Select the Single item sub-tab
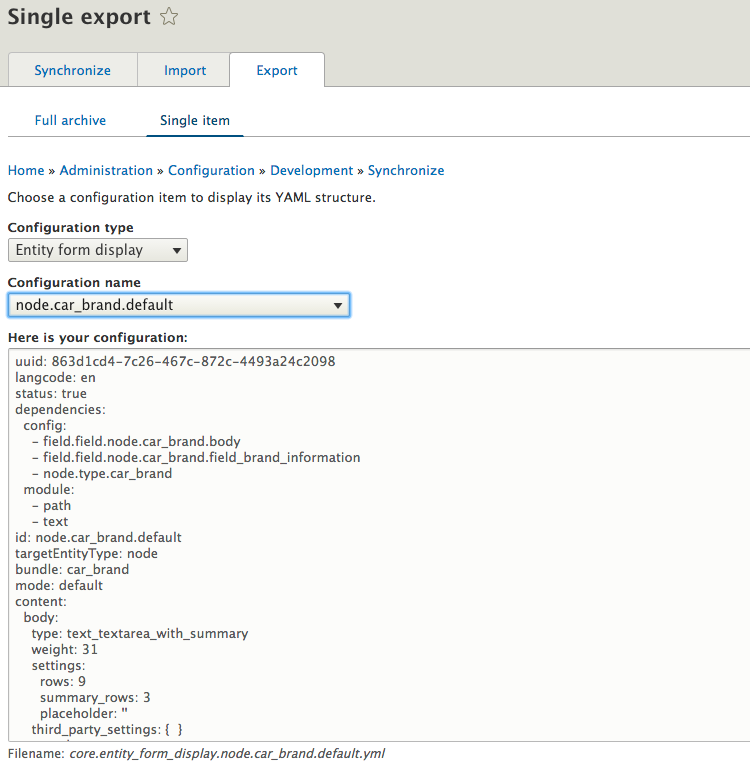This screenshot has width=750, height=775. pos(195,120)
